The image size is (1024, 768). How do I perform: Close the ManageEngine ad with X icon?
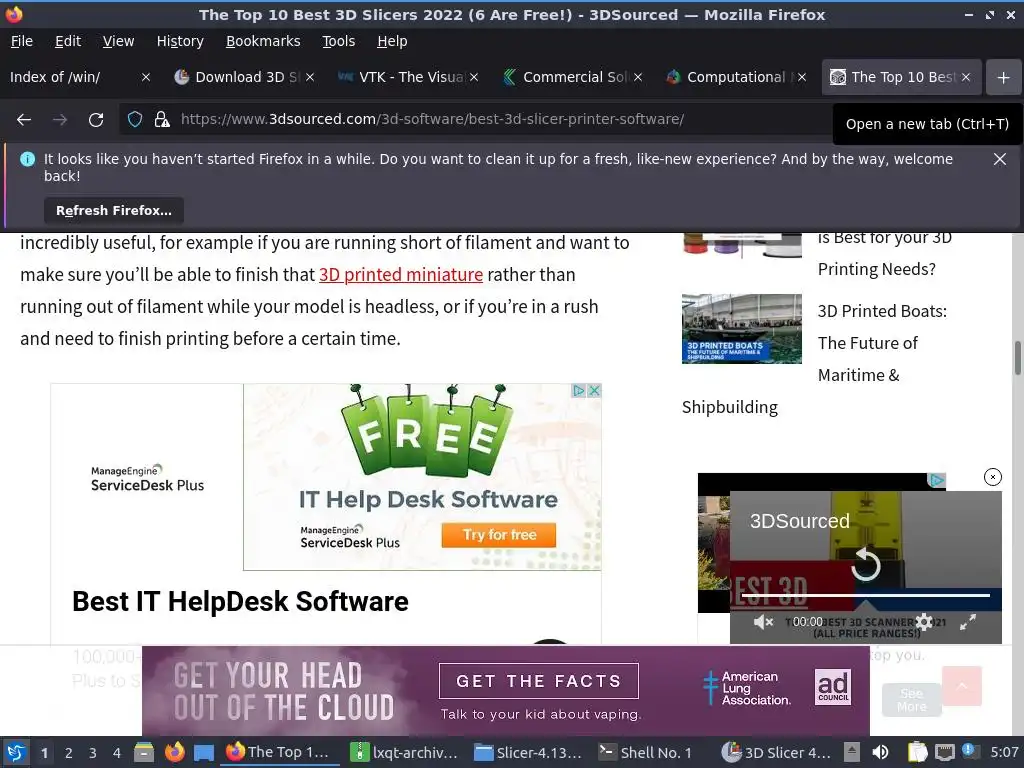(x=594, y=391)
